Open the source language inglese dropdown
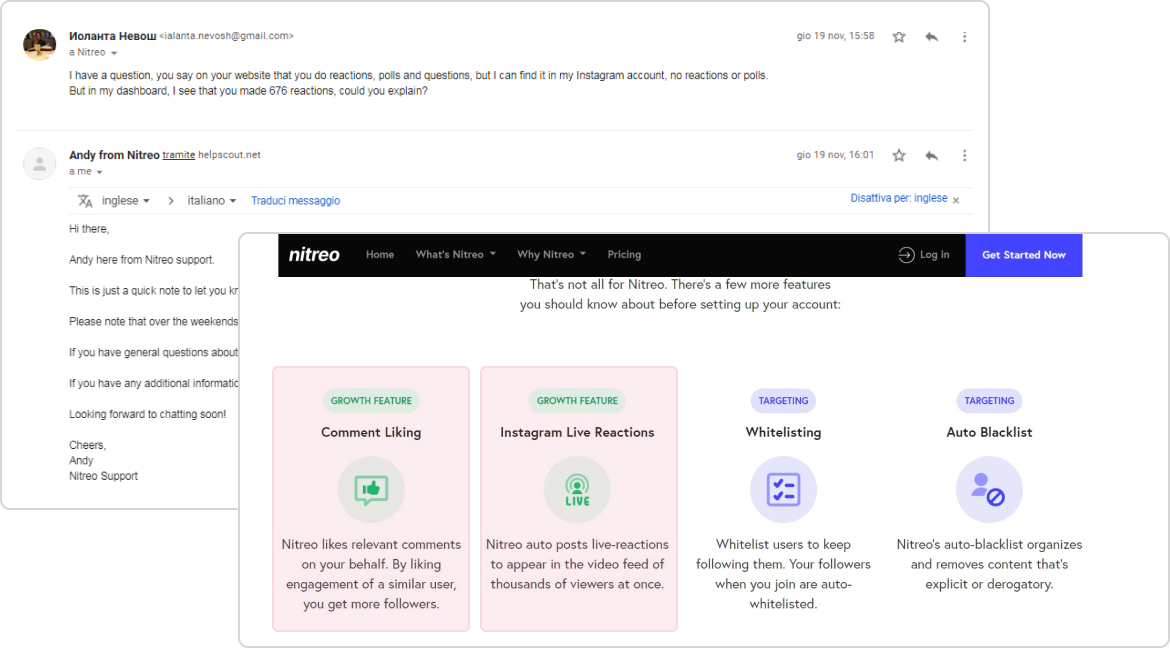Image resolution: width=1170 pixels, height=648 pixels. click(x=125, y=201)
